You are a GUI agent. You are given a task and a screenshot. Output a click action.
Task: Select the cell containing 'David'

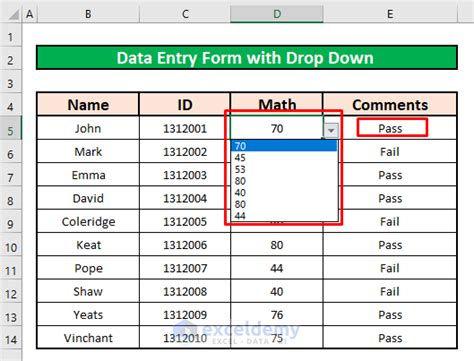(88, 198)
